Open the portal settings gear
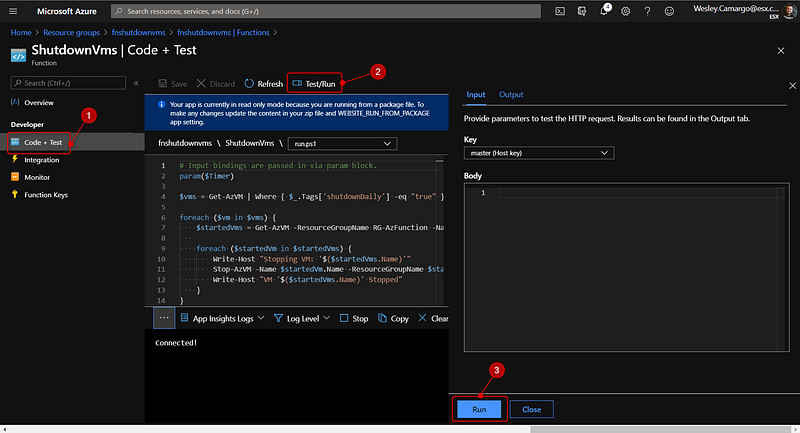 [x=626, y=11]
